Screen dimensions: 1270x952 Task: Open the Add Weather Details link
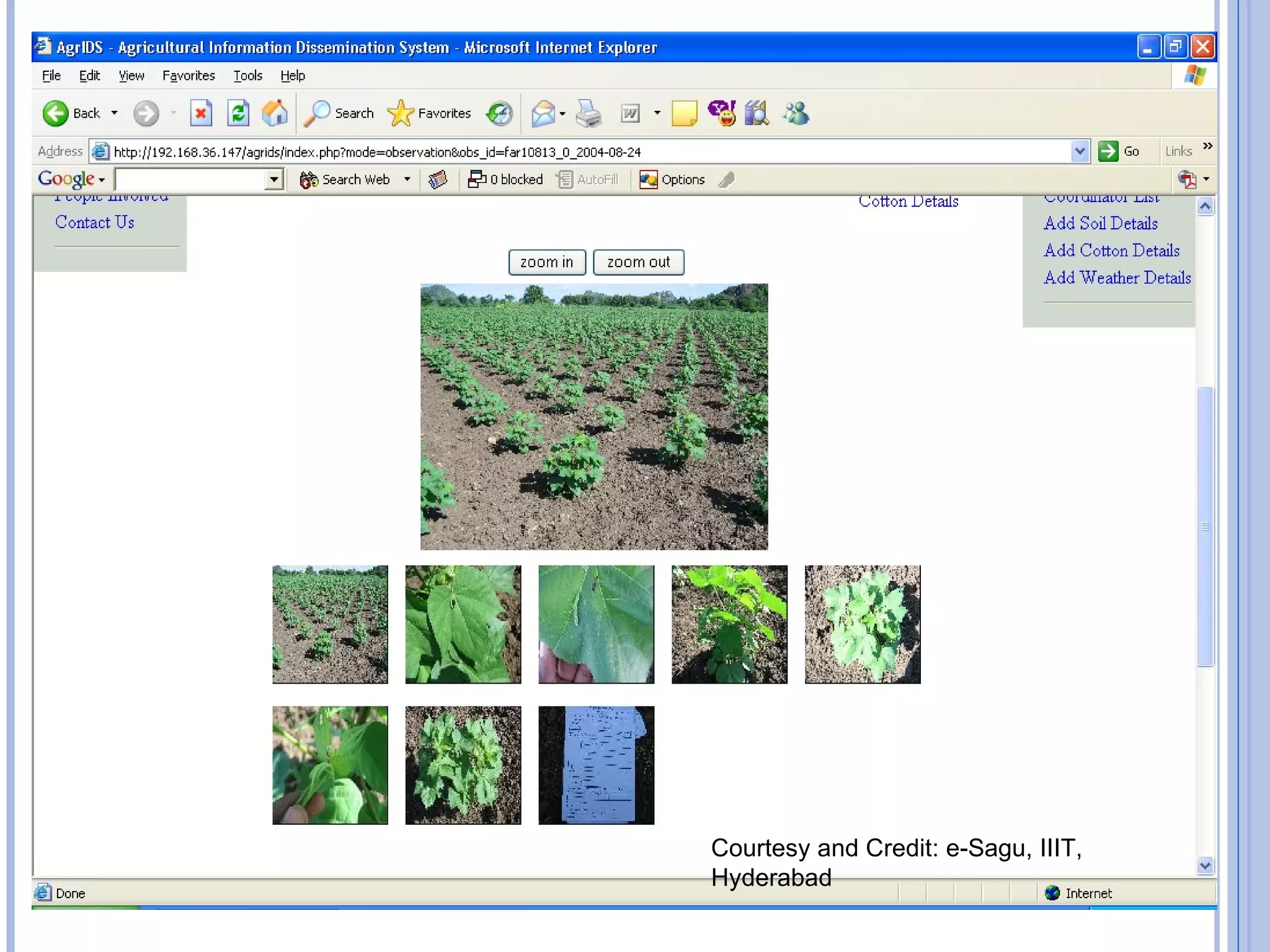[1117, 278]
